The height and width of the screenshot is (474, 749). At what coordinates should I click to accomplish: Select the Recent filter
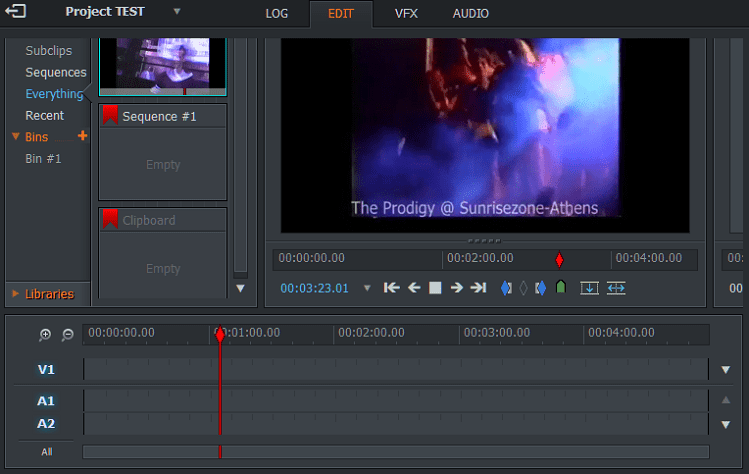44,116
